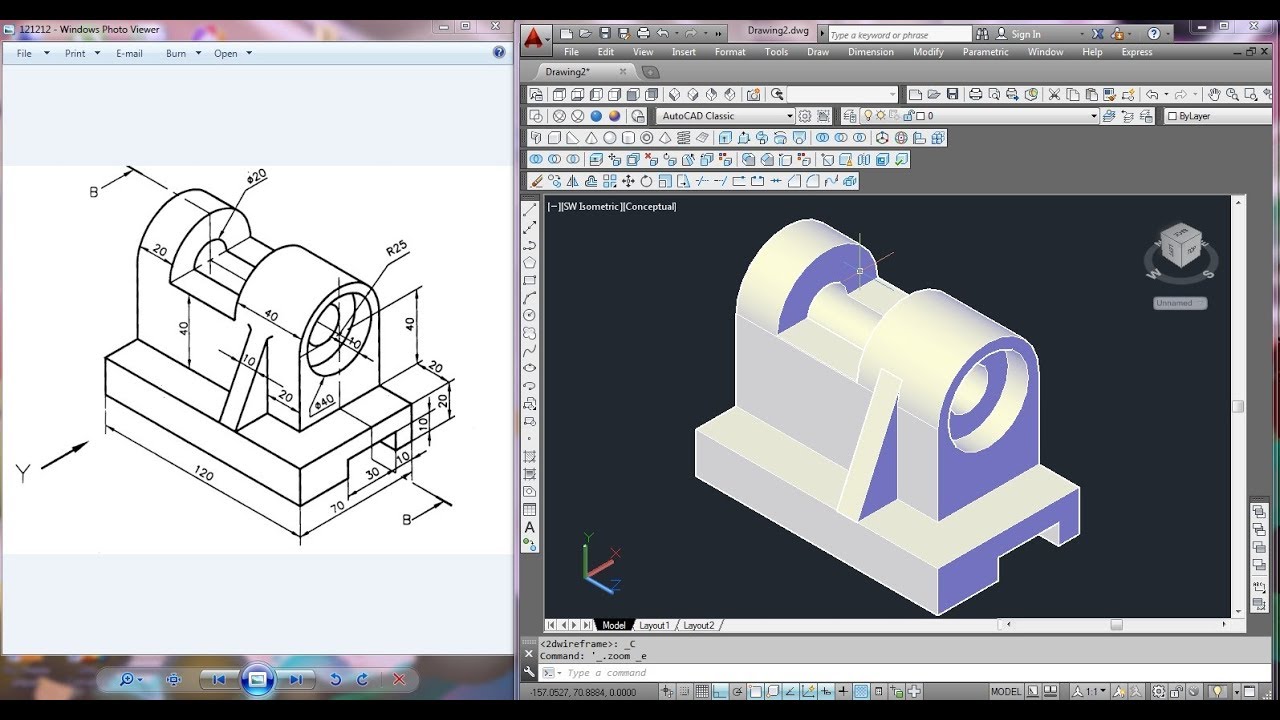
Task: Click the Delete red X in Photo Viewer
Action: pyautogui.click(x=399, y=679)
